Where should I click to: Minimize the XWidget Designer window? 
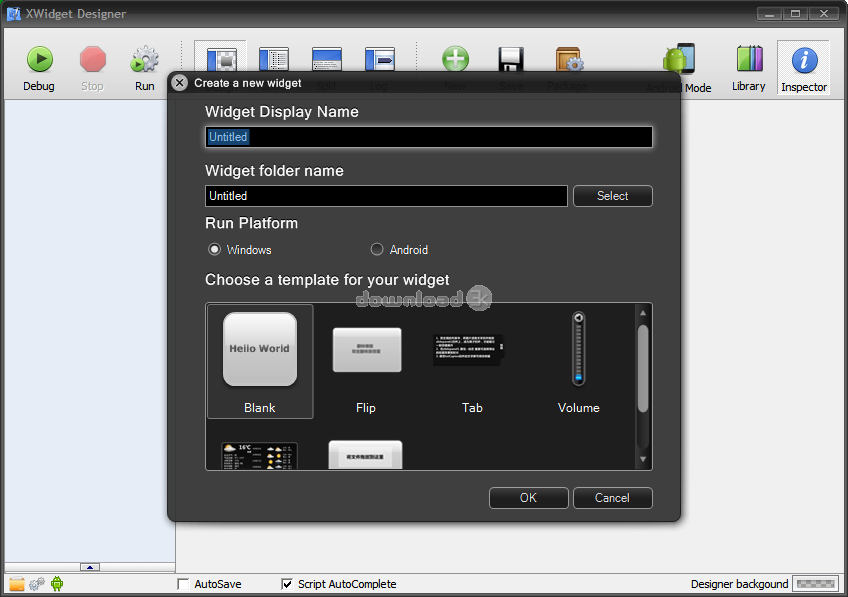pos(770,14)
